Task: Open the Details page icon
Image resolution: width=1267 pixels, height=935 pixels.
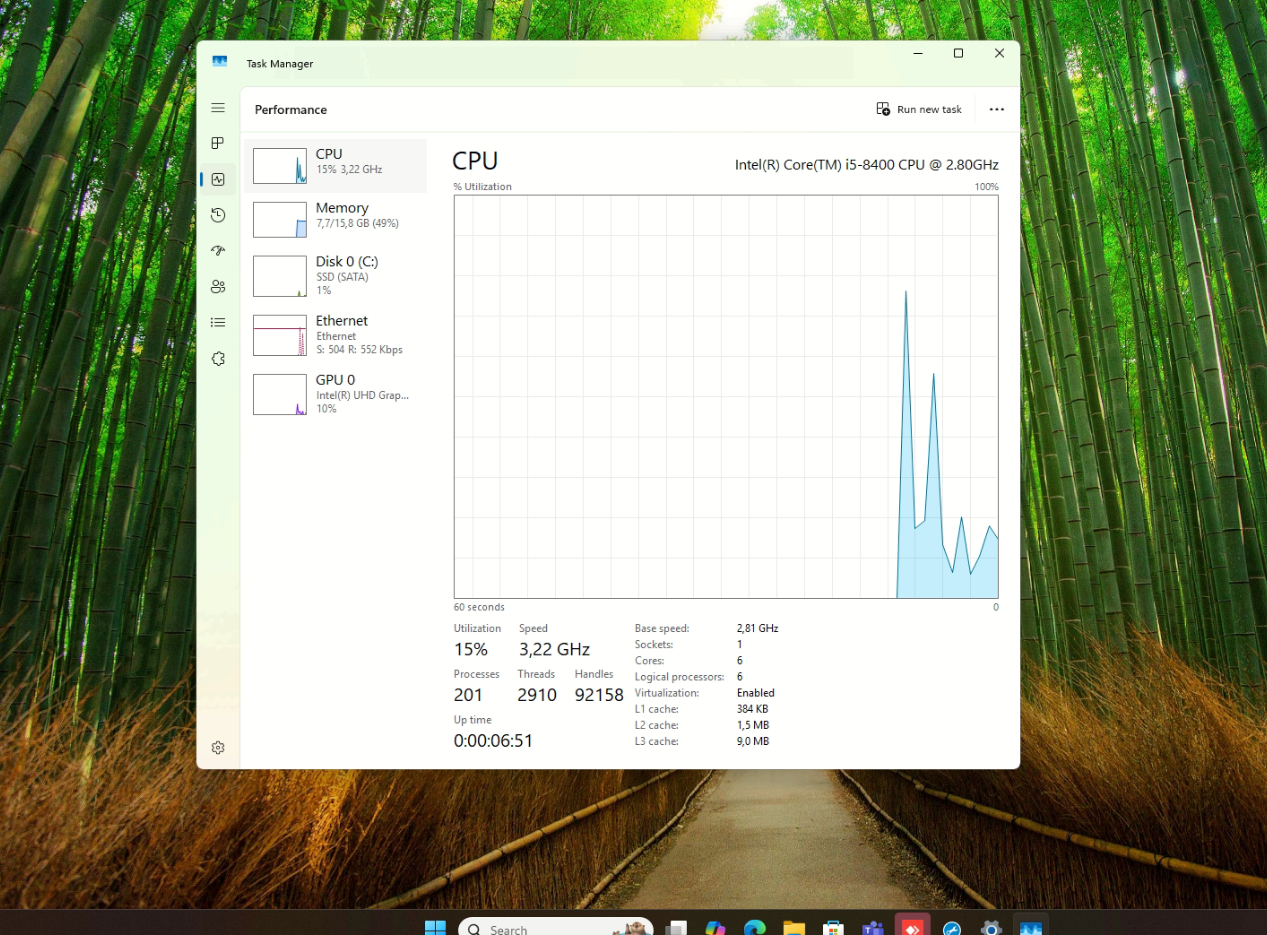Action: click(x=218, y=322)
